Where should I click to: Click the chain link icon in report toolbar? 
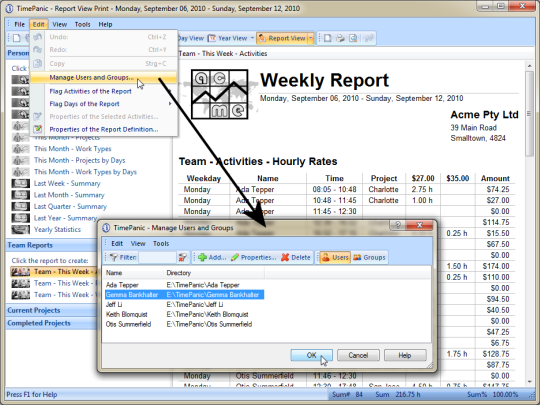(369, 38)
